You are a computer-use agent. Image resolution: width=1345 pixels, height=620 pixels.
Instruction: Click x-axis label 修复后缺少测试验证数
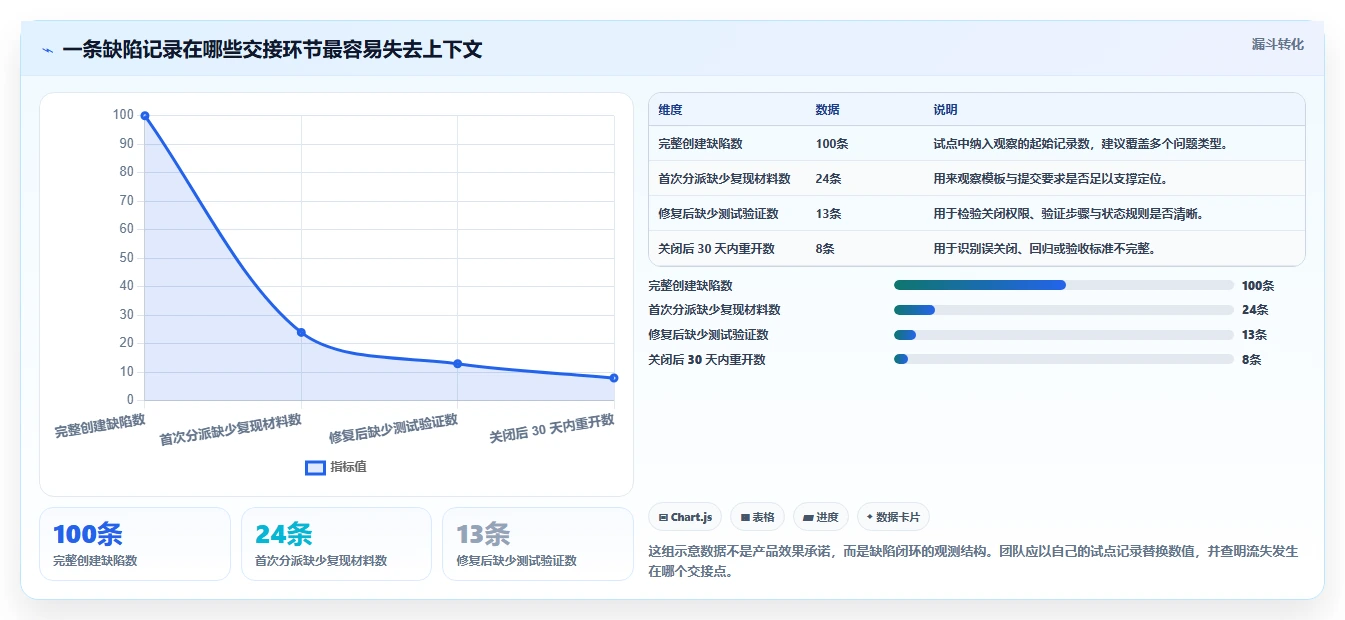click(x=394, y=429)
